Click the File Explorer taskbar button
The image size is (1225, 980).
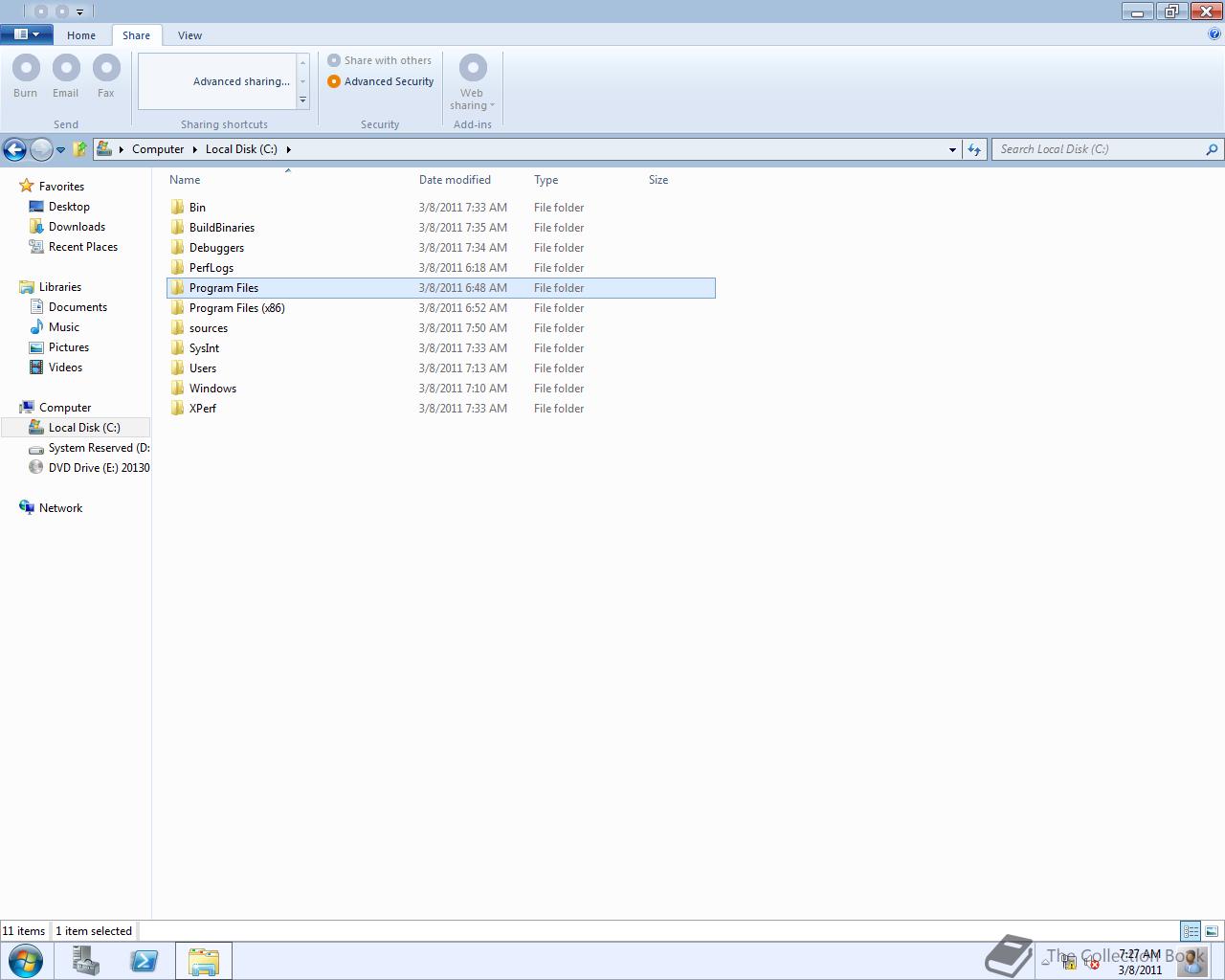203,961
